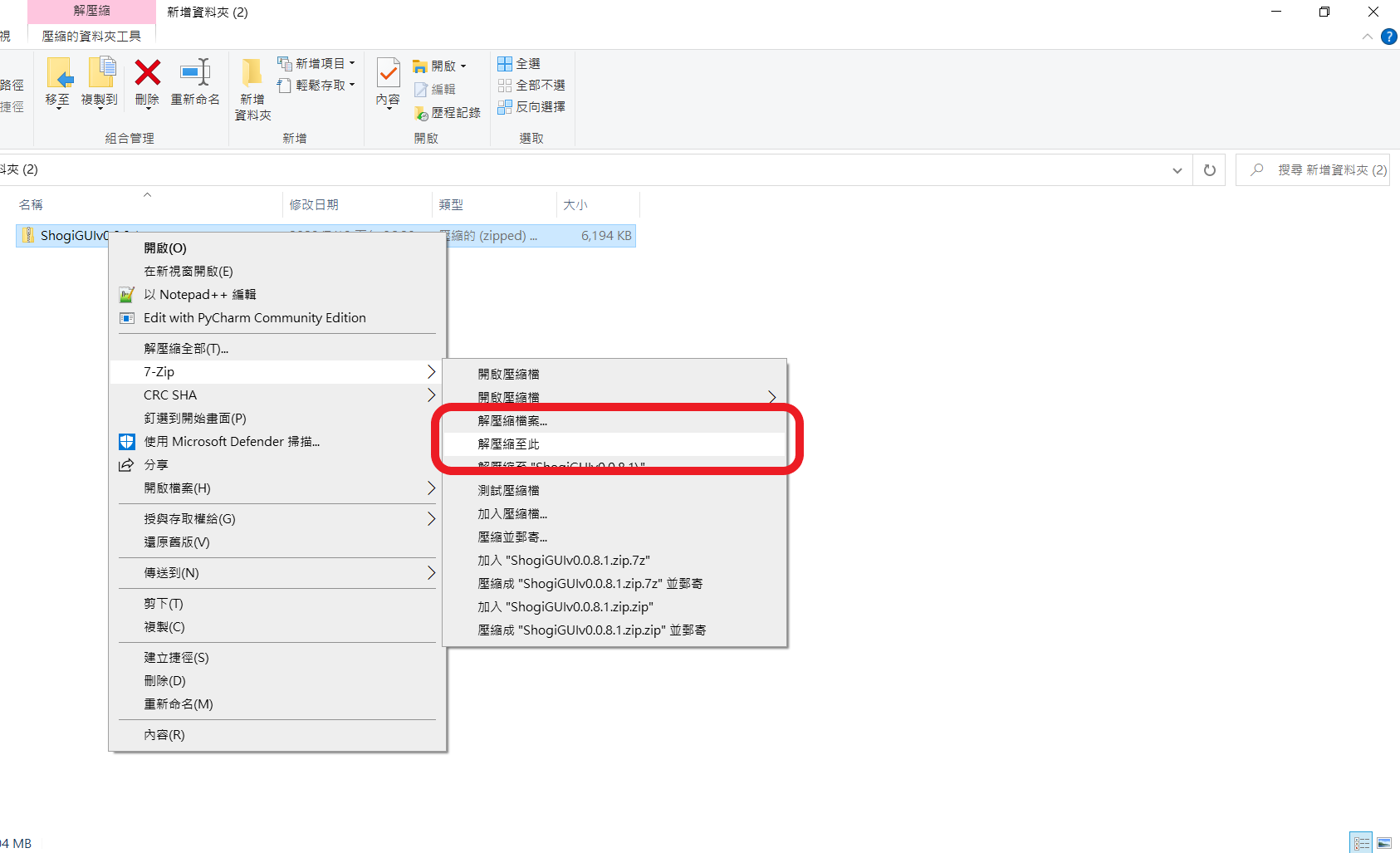Image resolution: width=1400 pixels, height=853 pixels.
Task: Choose 解壓縮檔案... in the 7-Zip submenu
Action: click(x=614, y=421)
